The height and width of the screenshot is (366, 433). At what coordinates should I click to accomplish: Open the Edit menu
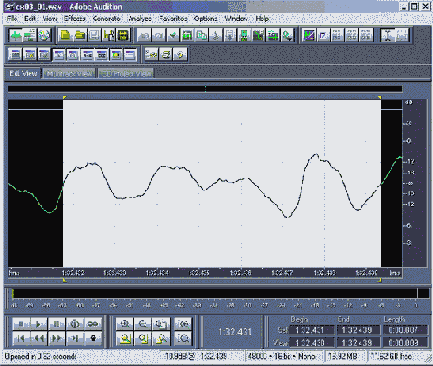pos(30,19)
